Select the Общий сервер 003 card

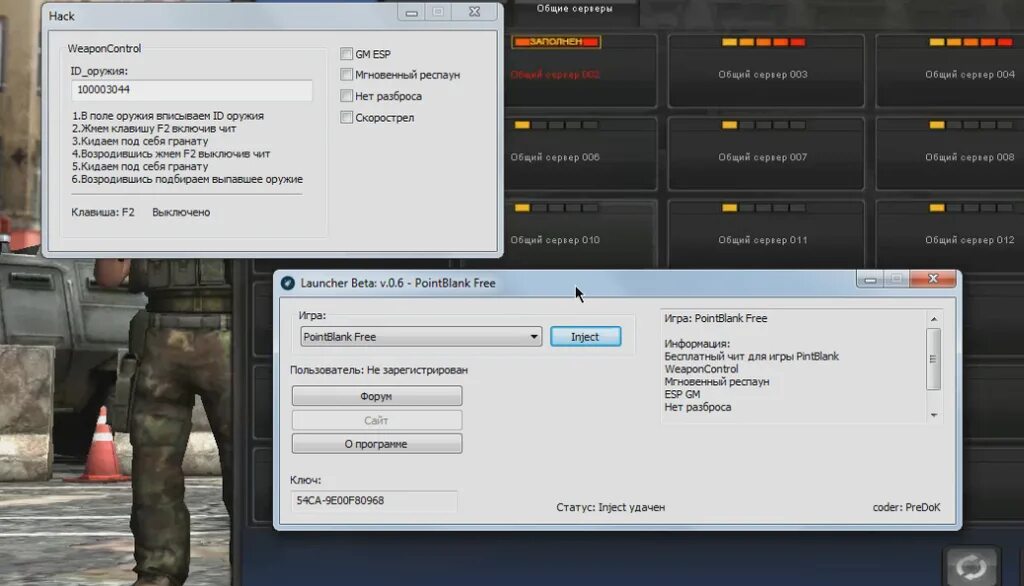(x=766, y=71)
